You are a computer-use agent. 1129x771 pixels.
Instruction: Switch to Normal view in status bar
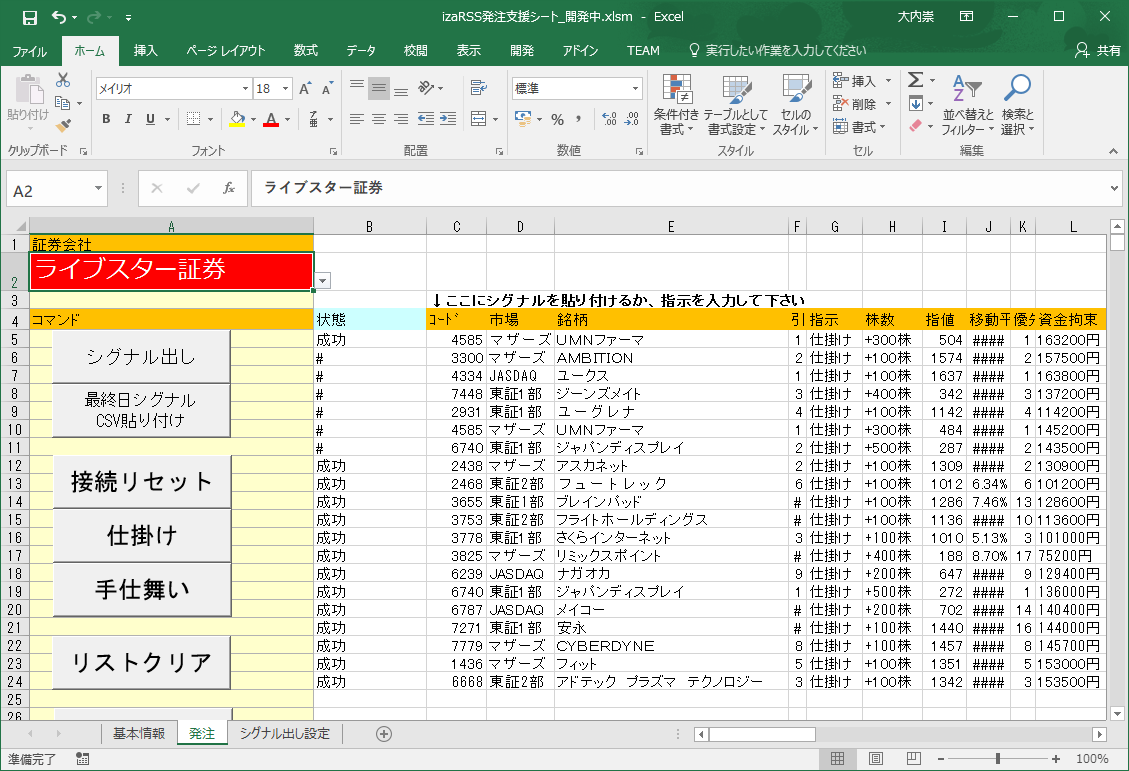[837, 759]
